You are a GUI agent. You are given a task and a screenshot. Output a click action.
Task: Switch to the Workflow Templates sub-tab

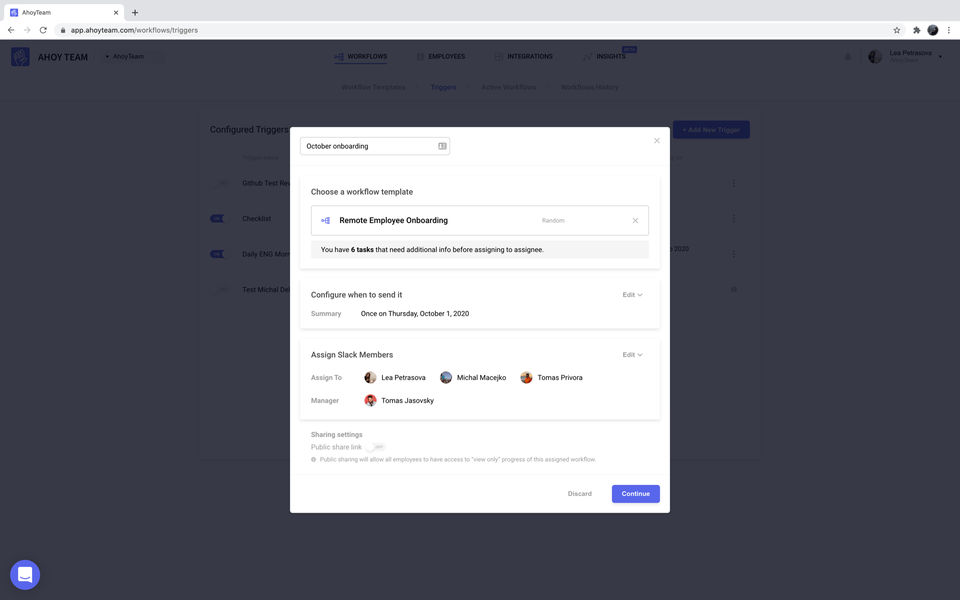pos(373,87)
